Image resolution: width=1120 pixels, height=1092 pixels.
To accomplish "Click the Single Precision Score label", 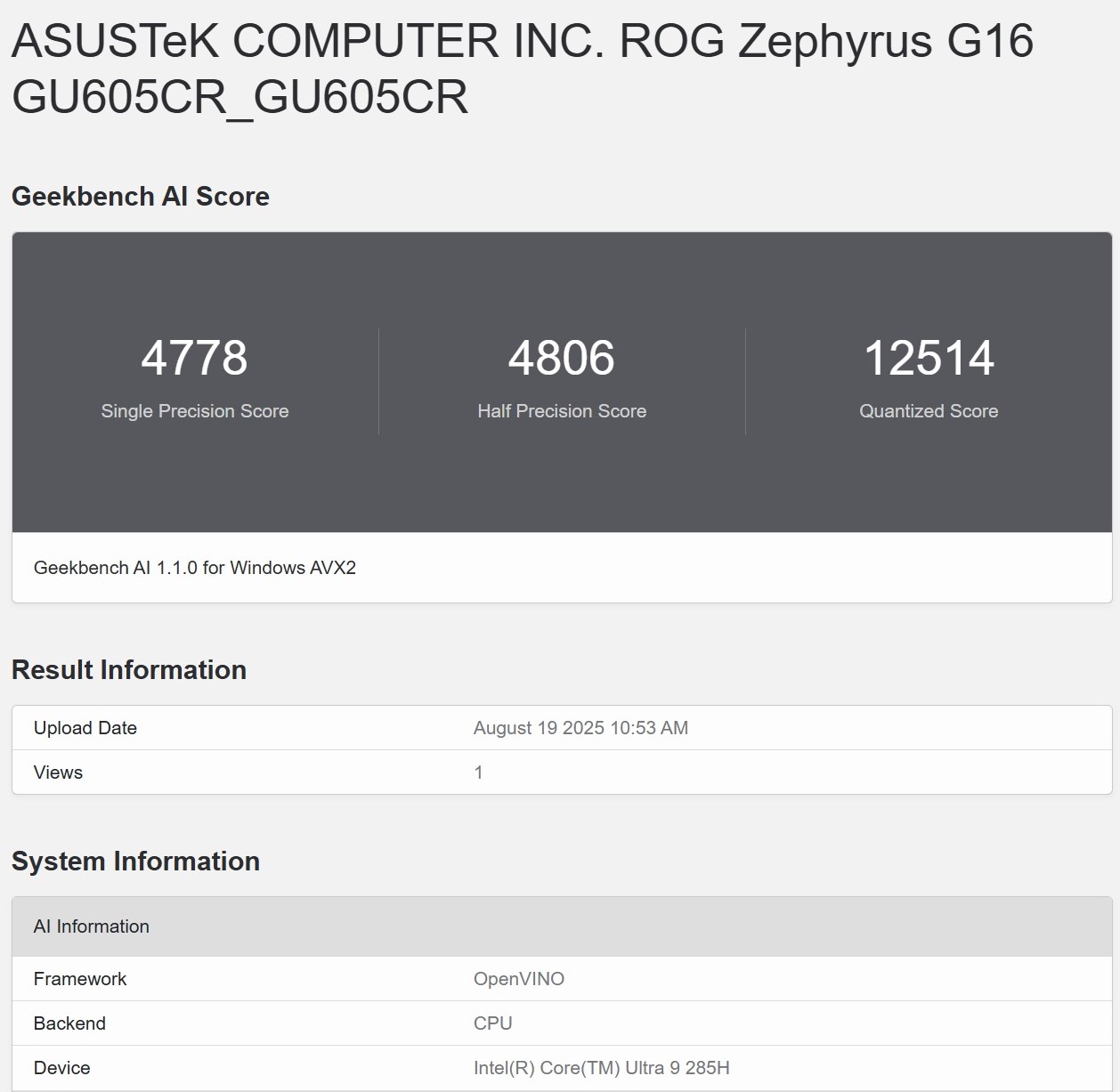I will tap(194, 411).
